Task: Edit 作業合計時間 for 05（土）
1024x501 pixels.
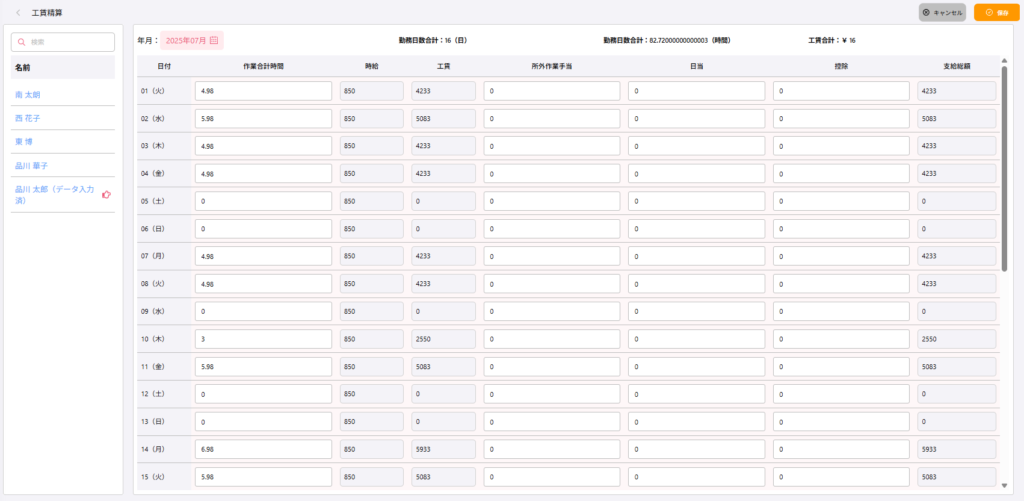Action: point(263,201)
